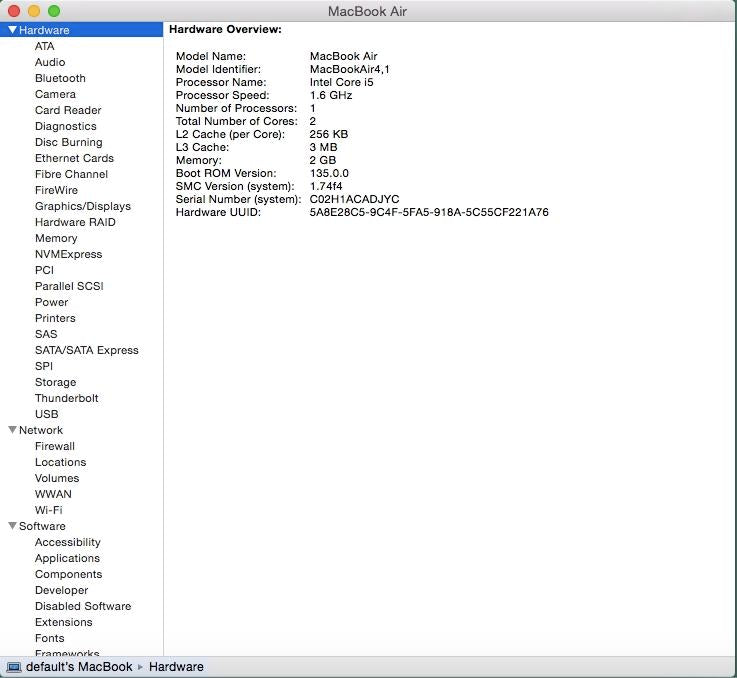Select Extensions in the Software section
This screenshot has width=737, height=678.
[x=63, y=622]
